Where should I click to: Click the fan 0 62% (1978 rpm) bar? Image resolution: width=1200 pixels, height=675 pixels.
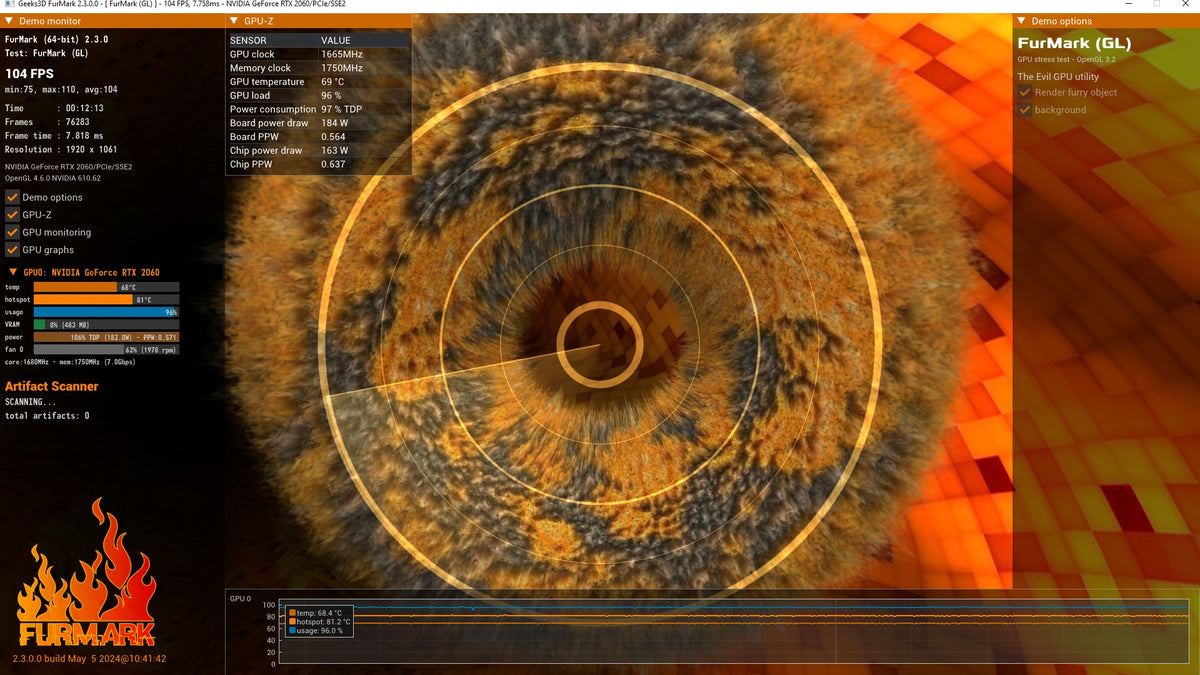coord(106,350)
